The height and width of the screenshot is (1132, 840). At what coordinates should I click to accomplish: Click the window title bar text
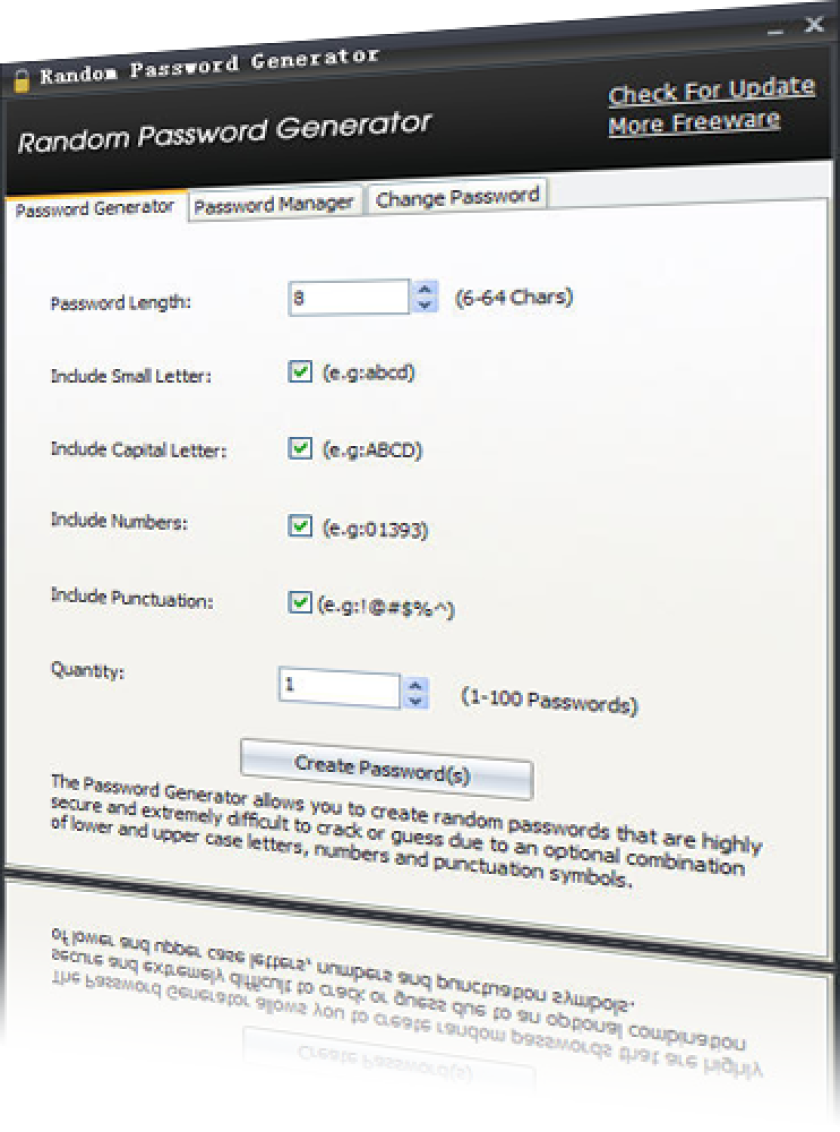pyautogui.click(x=209, y=65)
